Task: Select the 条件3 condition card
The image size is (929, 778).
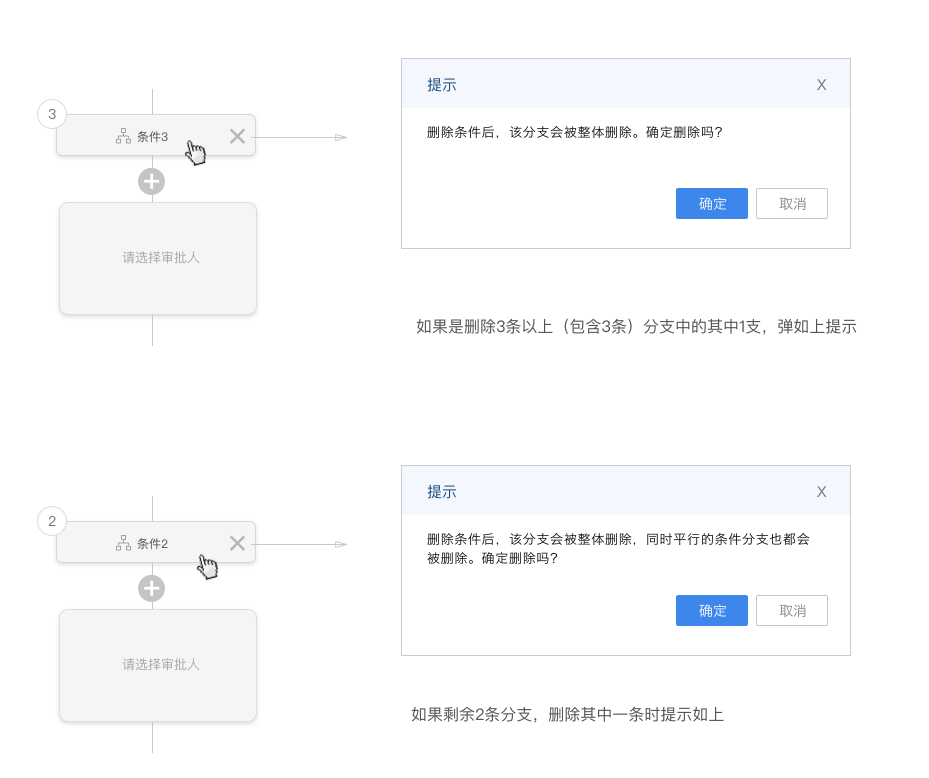Action: [156, 135]
